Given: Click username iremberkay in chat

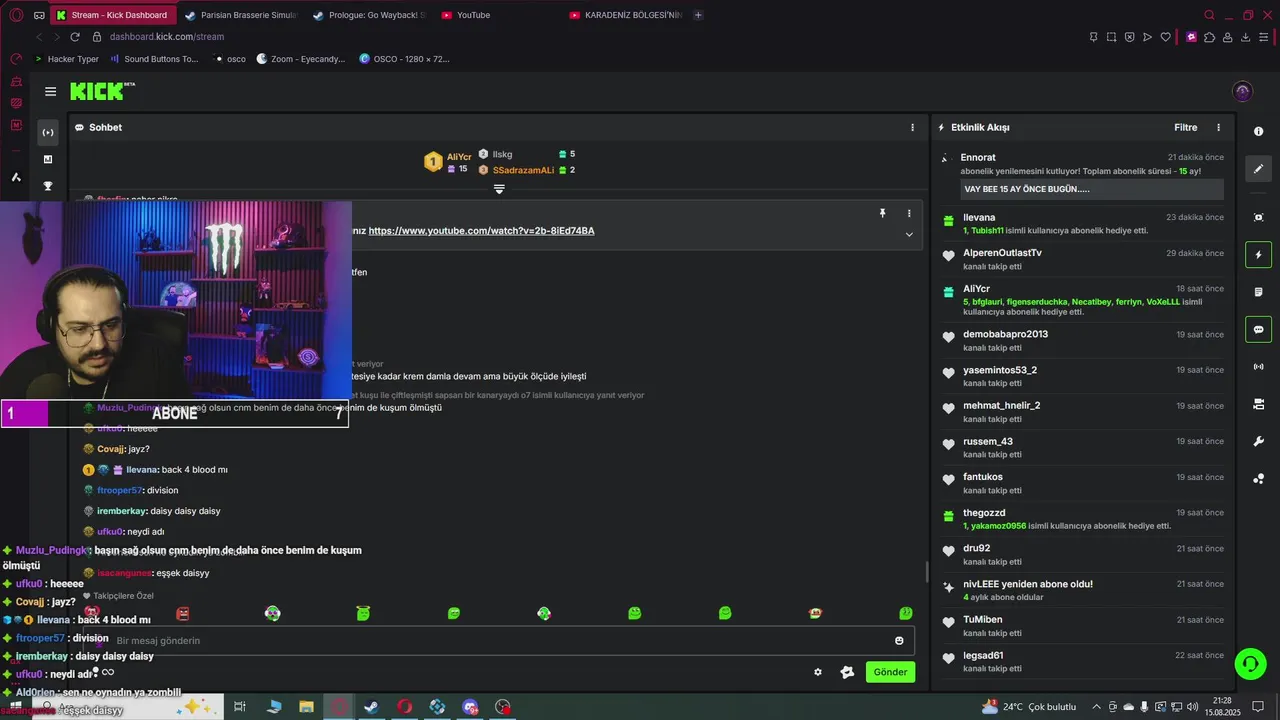Looking at the screenshot, I should [122, 511].
